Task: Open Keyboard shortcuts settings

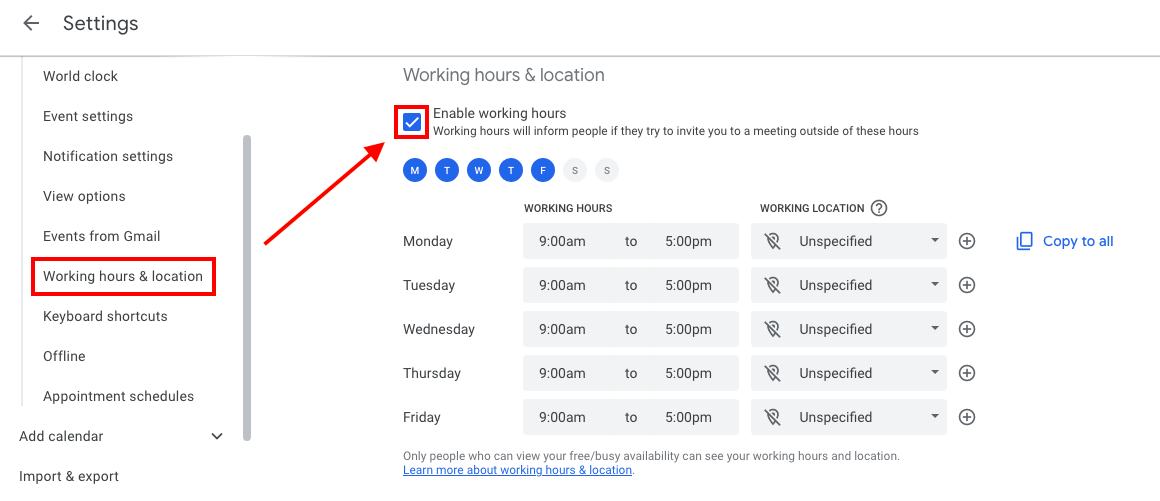Action: 105,316
